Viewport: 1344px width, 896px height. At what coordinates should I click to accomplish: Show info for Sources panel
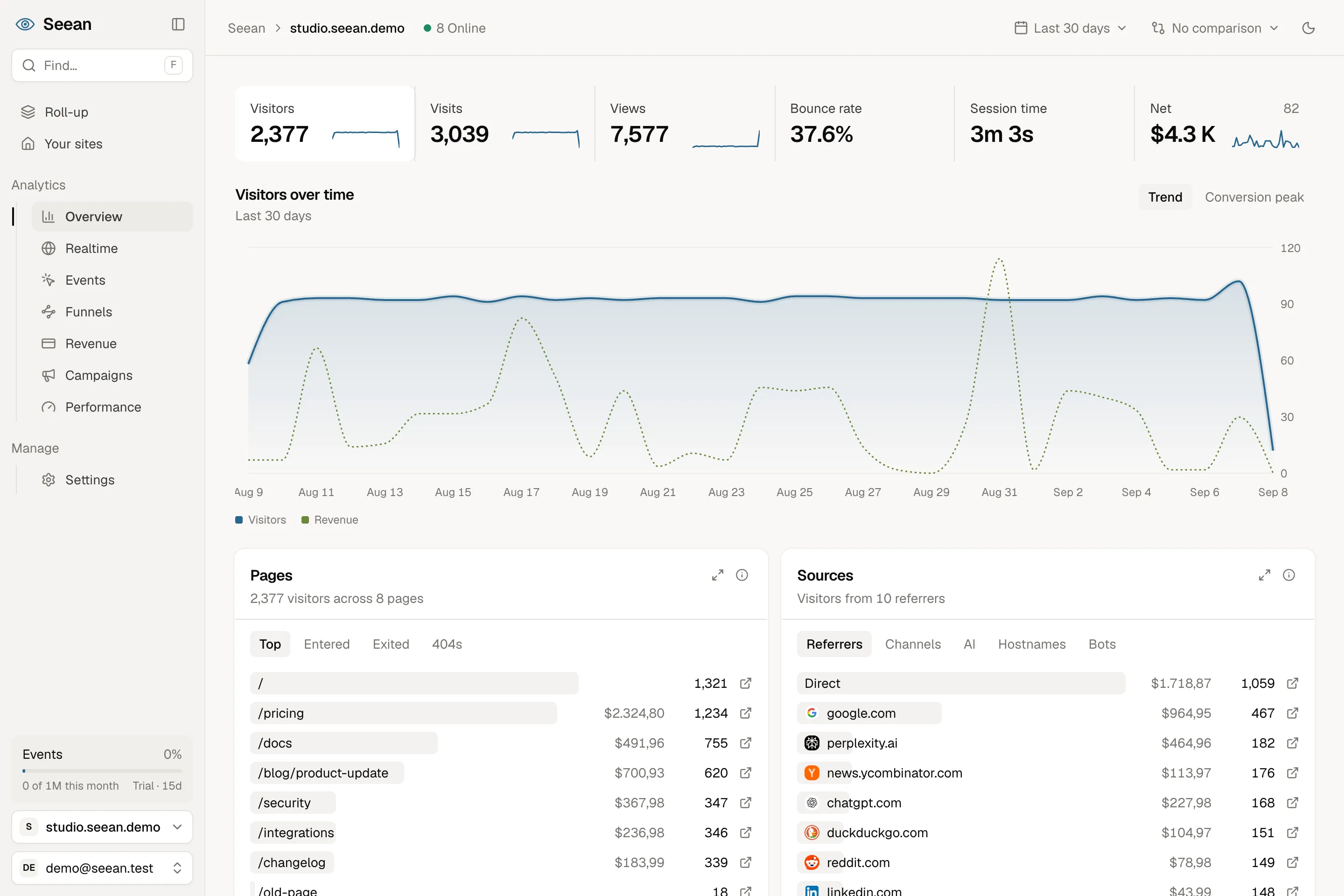click(x=1288, y=575)
